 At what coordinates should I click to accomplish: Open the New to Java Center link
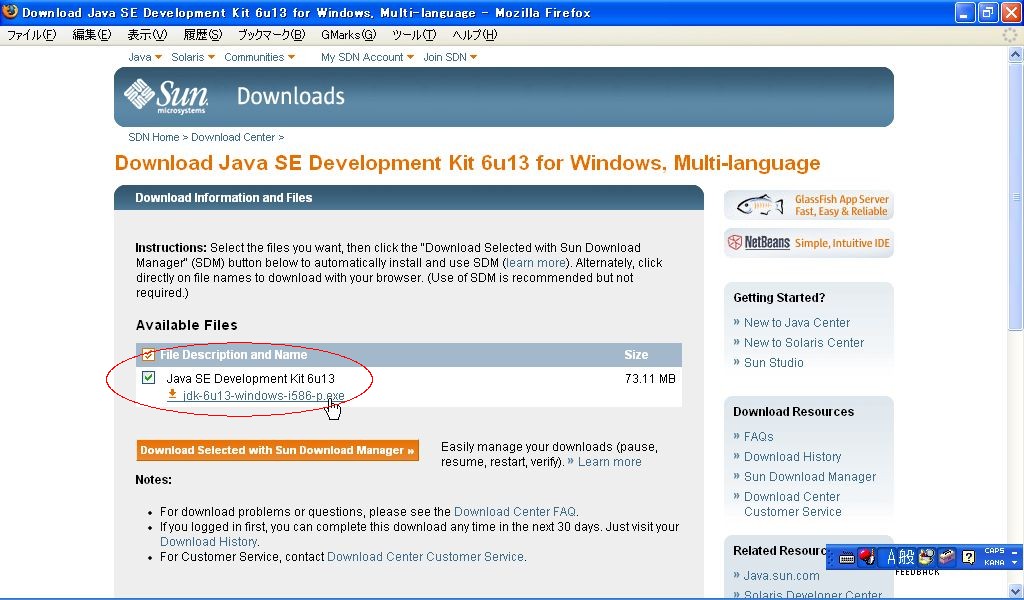(797, 323)
